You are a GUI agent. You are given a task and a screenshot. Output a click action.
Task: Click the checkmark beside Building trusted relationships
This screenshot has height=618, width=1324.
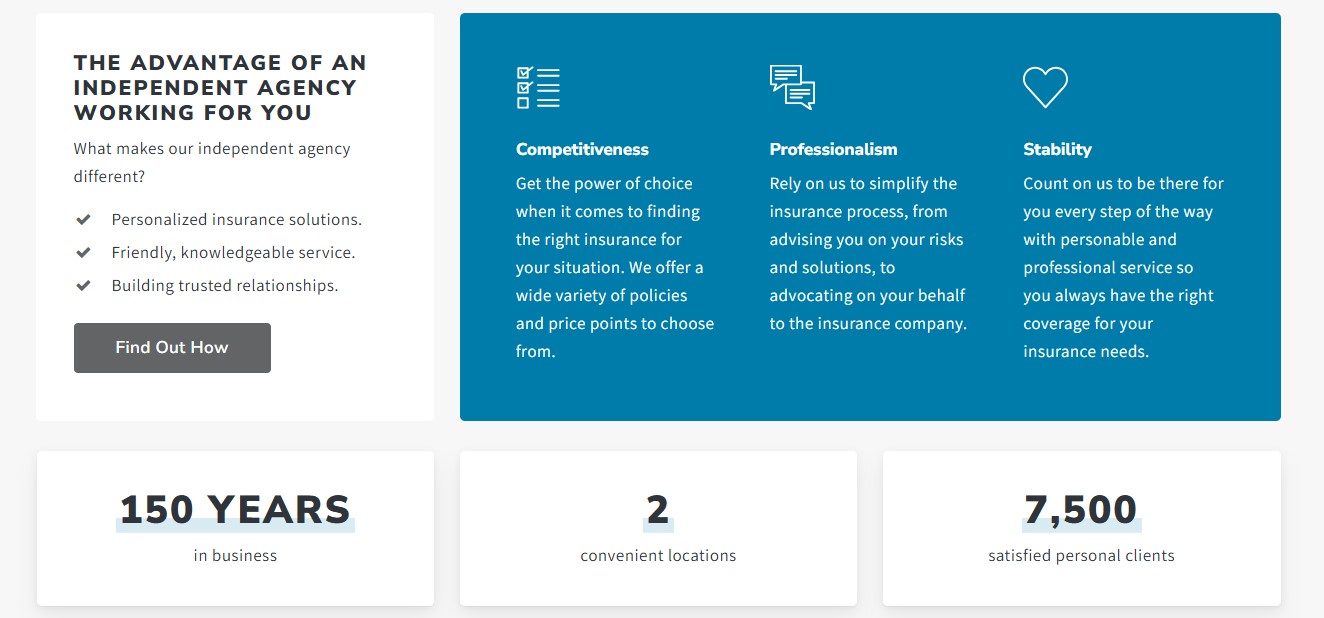(x=84, y=285)
